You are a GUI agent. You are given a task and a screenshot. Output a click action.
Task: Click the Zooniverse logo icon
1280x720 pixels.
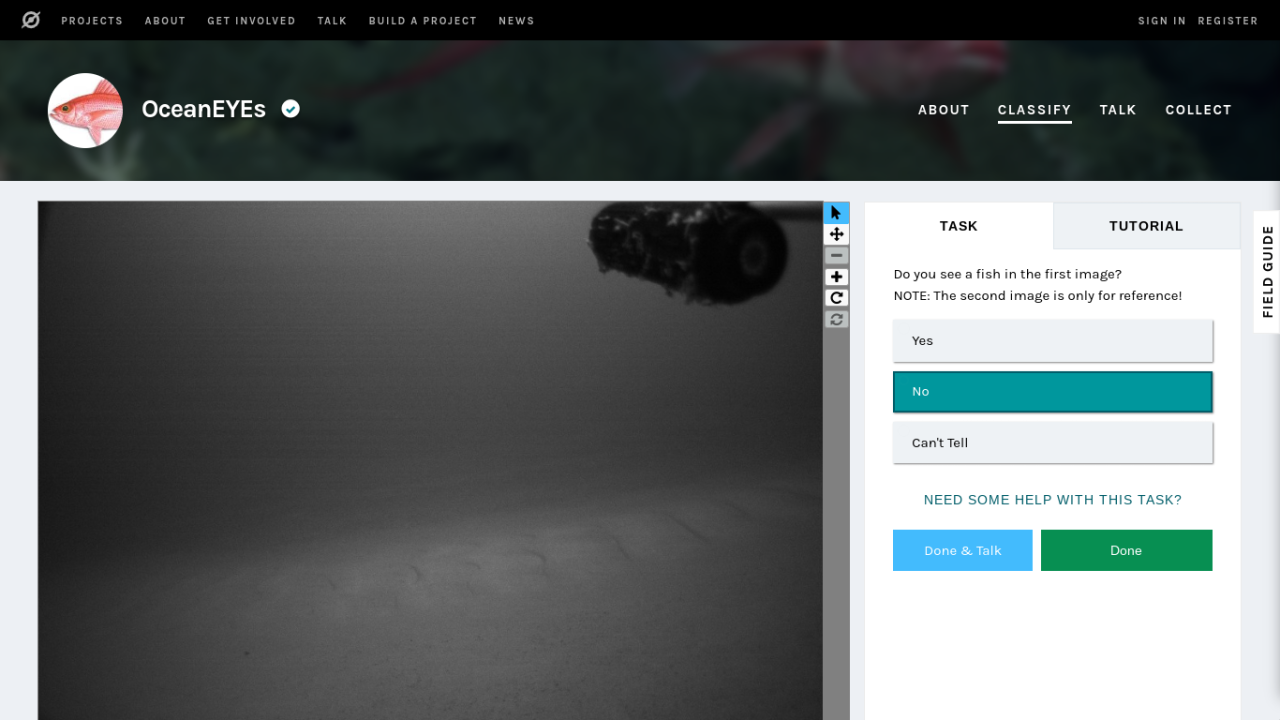[x=31, y=20]
